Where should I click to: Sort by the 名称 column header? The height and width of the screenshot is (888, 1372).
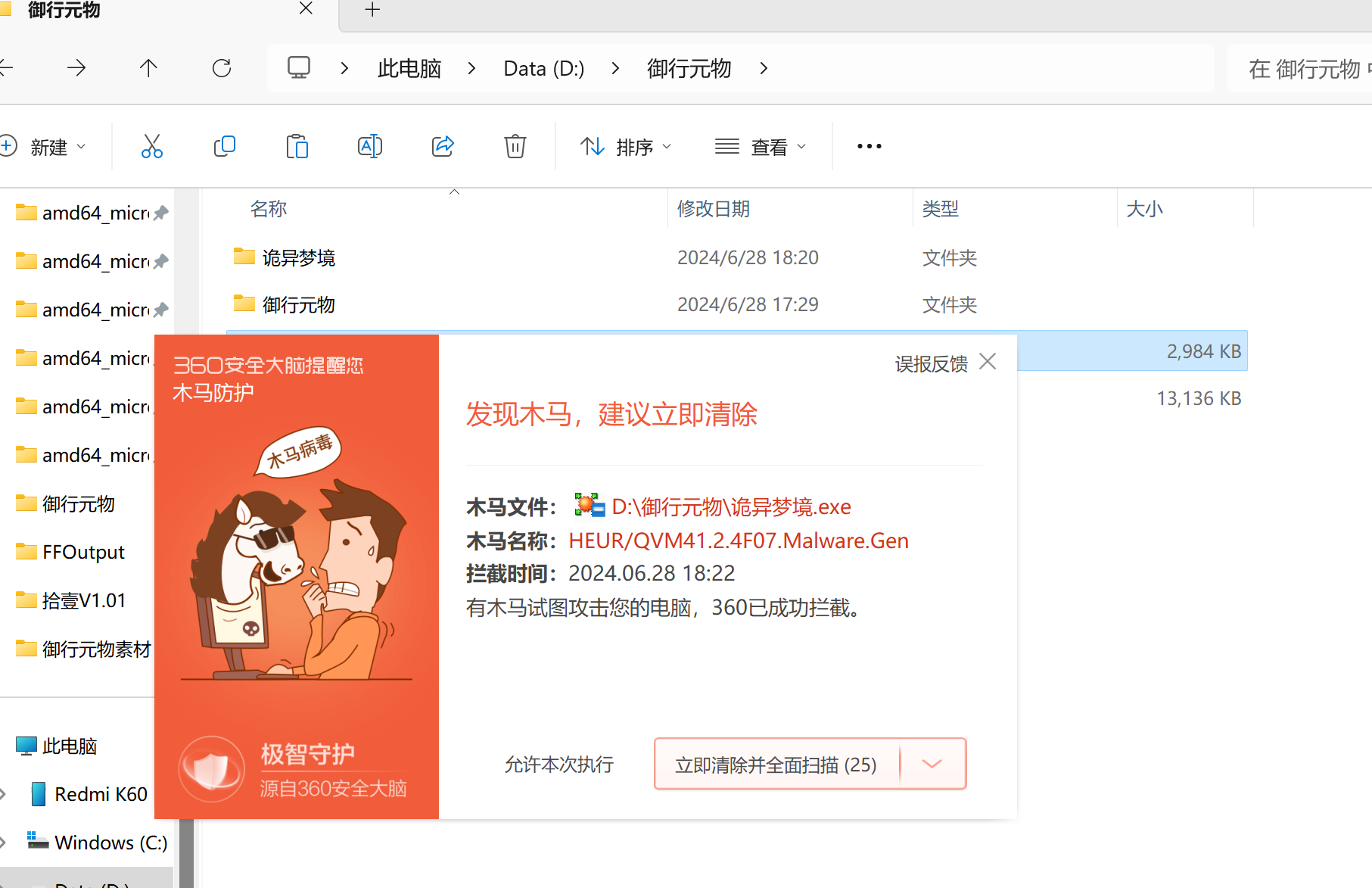click(269, 208)
